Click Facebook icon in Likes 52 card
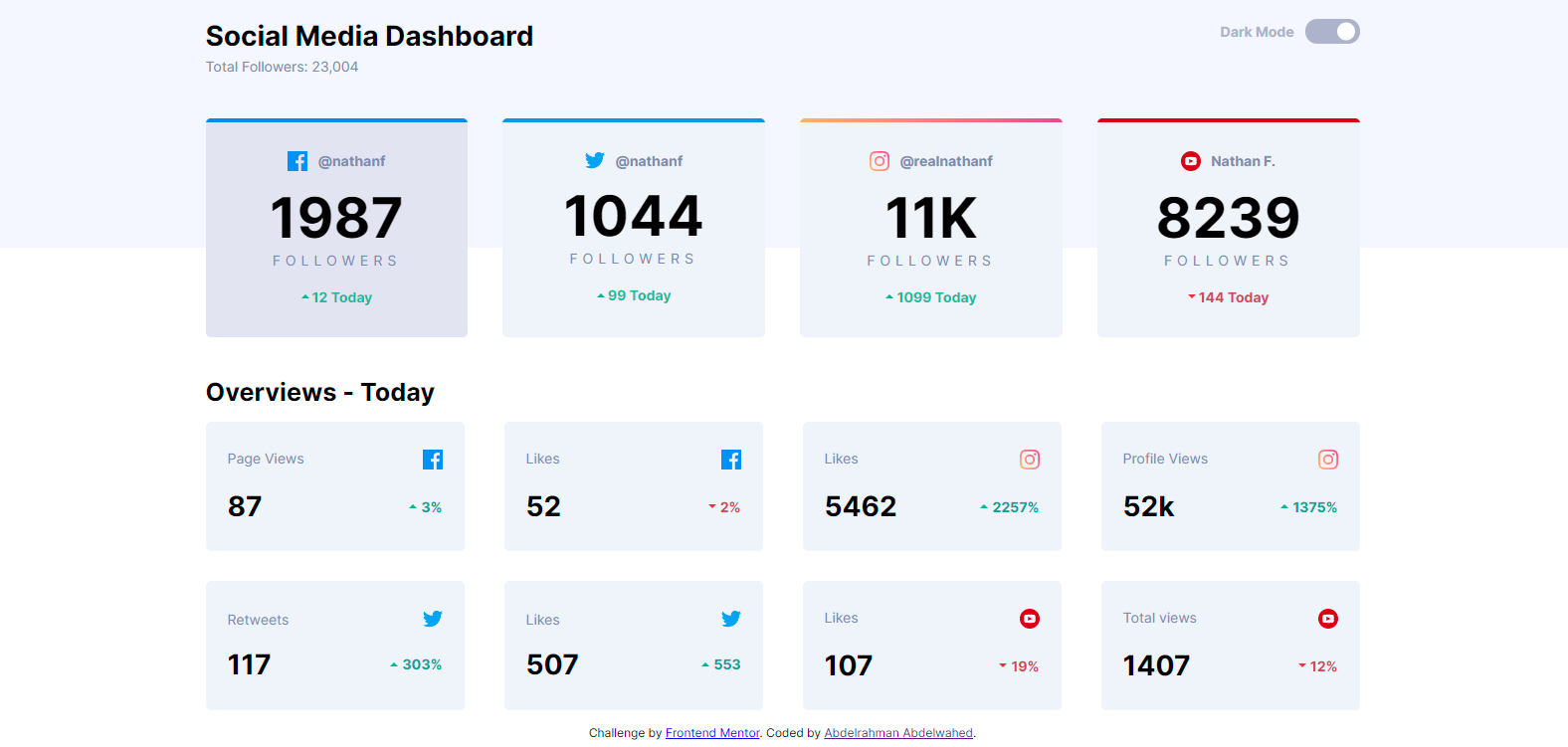This screenshot has height=747, width=1568. click(x=731, y=460)
